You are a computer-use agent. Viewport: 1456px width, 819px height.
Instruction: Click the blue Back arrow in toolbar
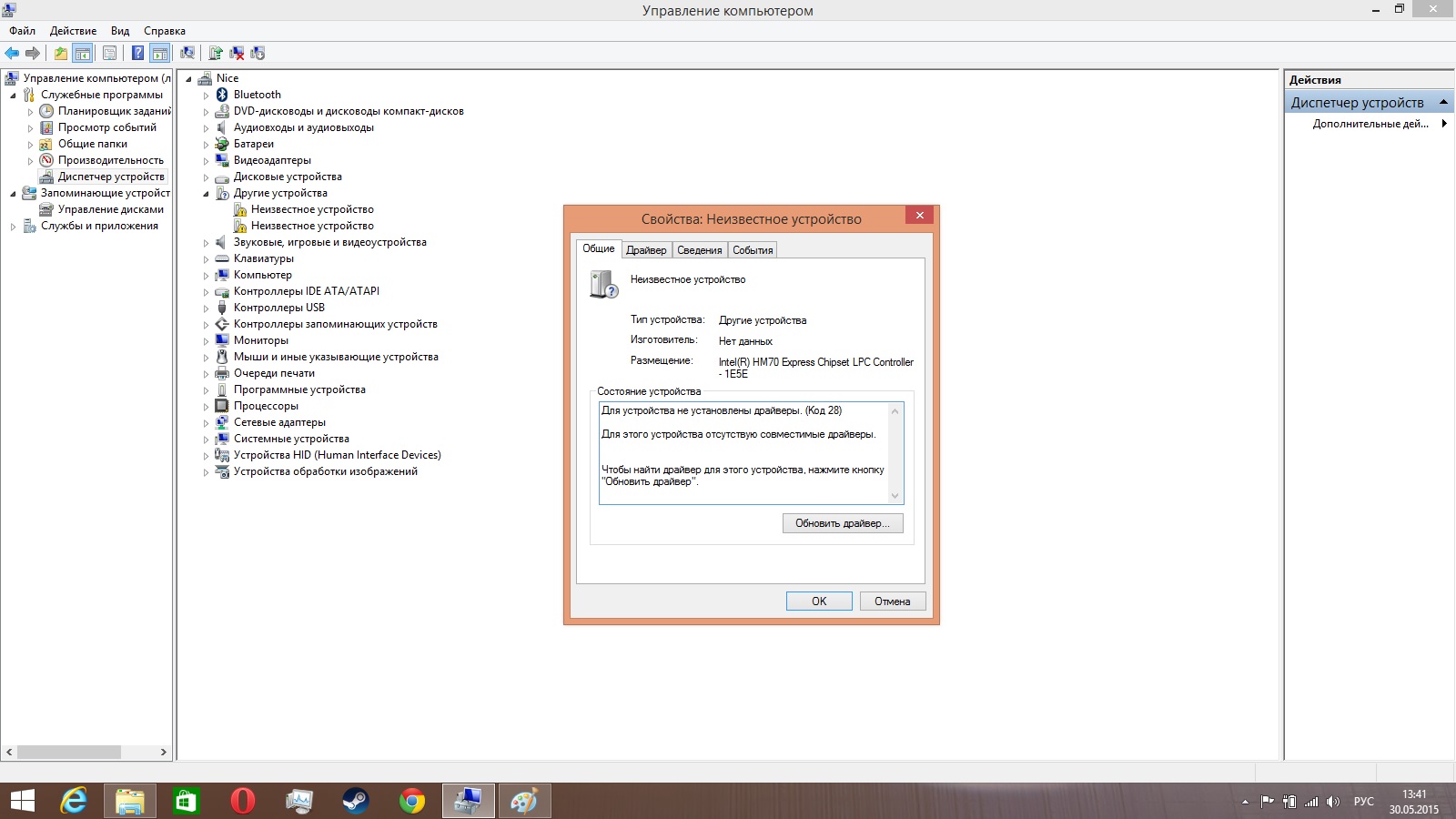12,53
